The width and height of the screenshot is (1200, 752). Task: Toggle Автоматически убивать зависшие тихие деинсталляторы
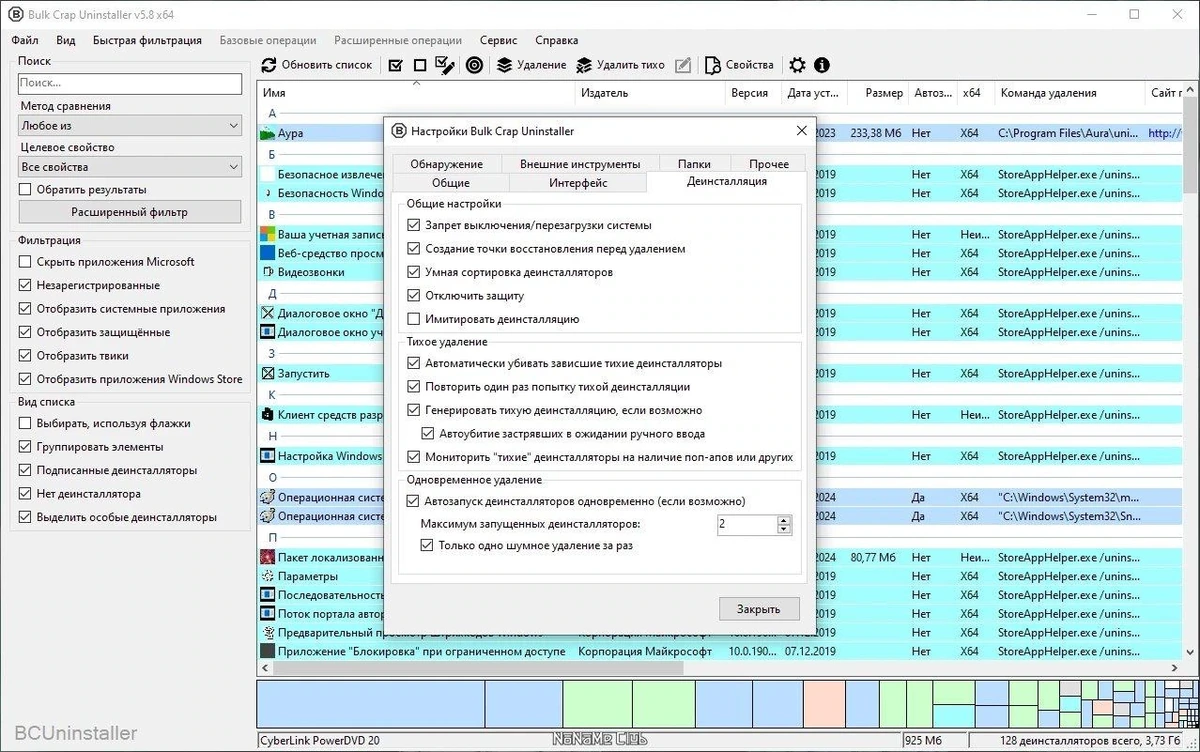(414, 363)
